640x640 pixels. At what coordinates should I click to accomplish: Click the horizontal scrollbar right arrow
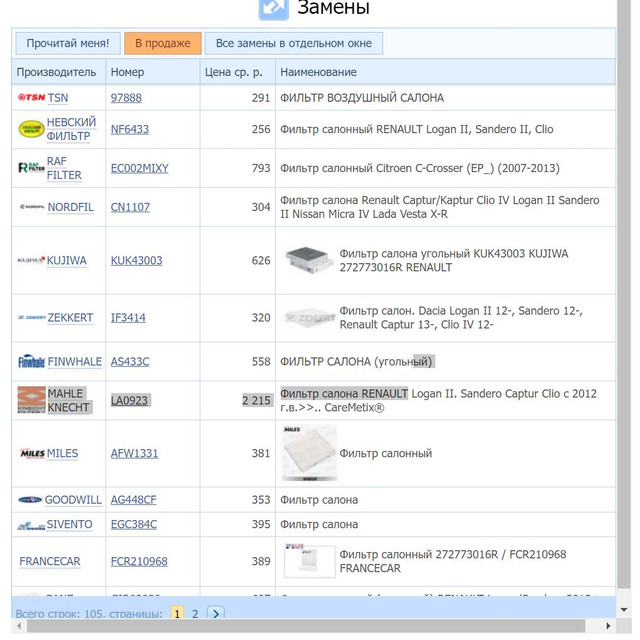608,626
